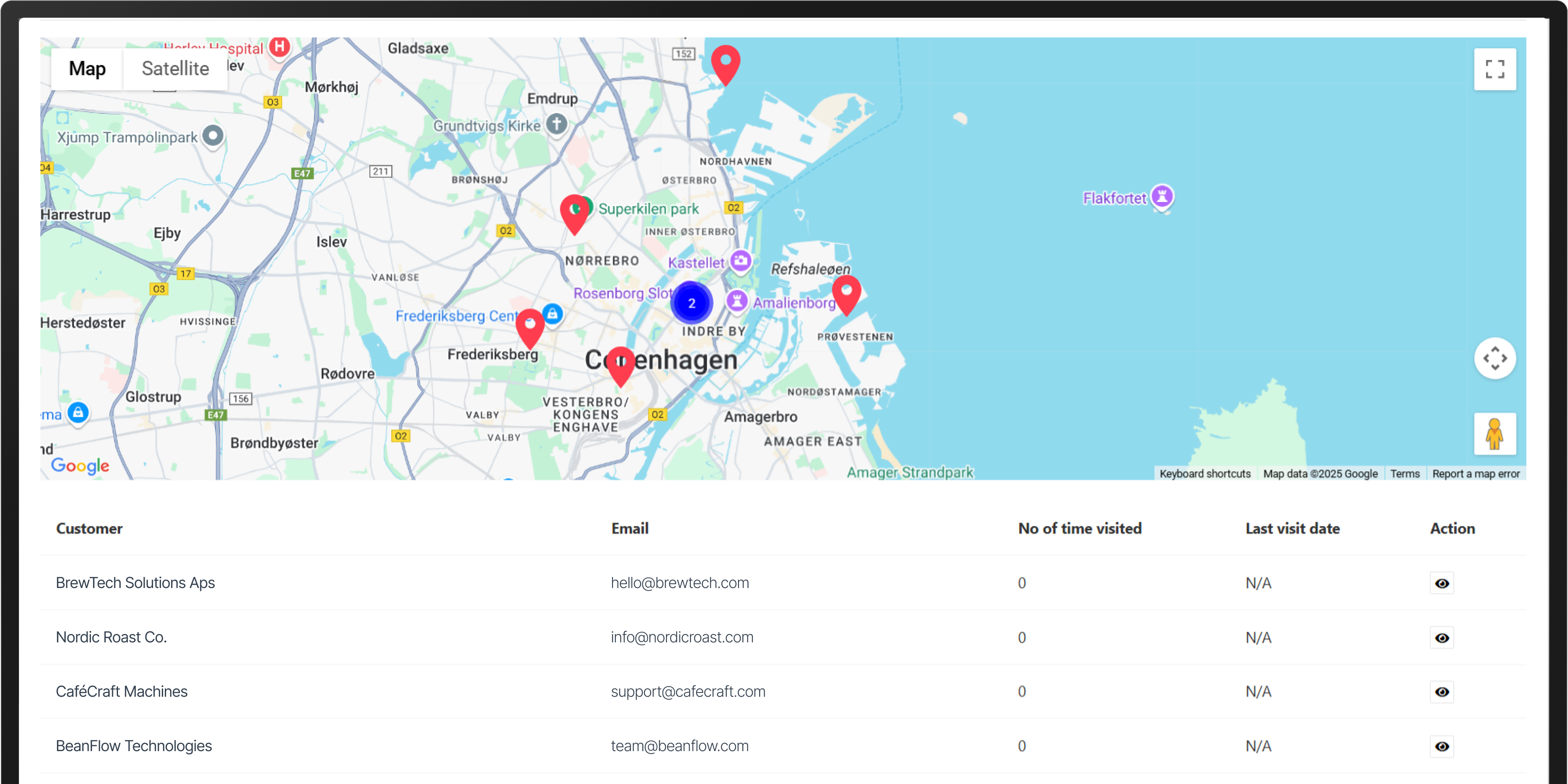Select the CaféCraft Machines customer name

[x=122, y=691]
